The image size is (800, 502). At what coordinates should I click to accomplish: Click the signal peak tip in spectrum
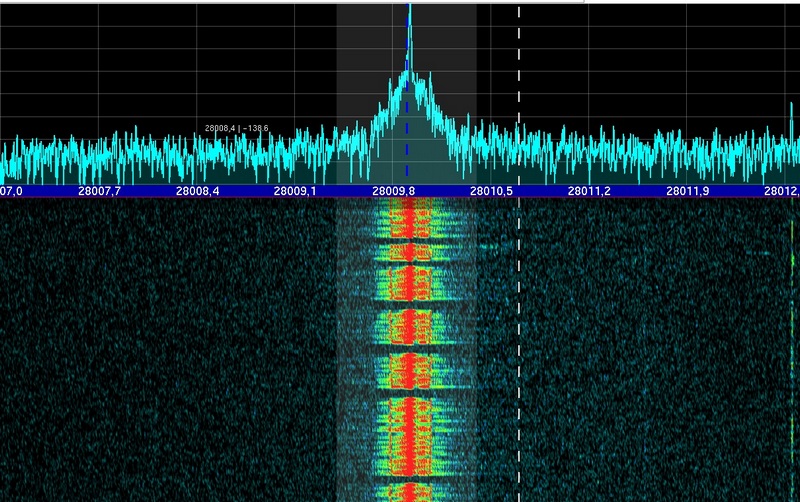click(x=408, y=8)
